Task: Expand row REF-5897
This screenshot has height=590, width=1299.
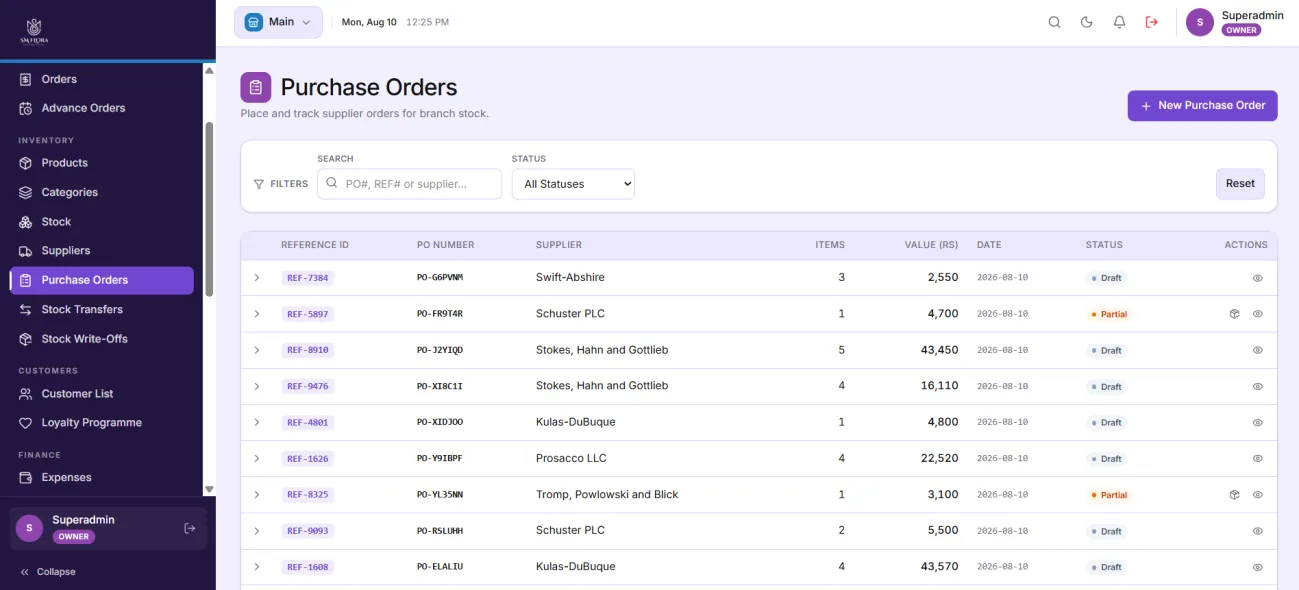Action: 257,314
